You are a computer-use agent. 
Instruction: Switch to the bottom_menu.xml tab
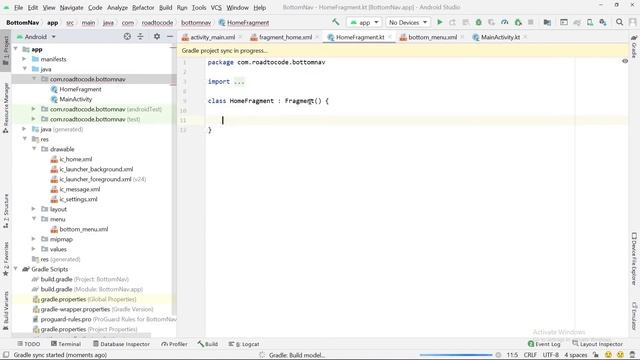[432, 37]
